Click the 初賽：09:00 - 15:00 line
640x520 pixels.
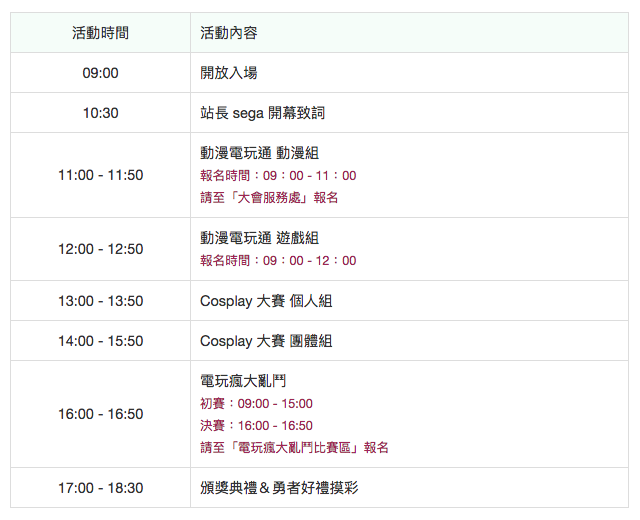click(256, 404)
